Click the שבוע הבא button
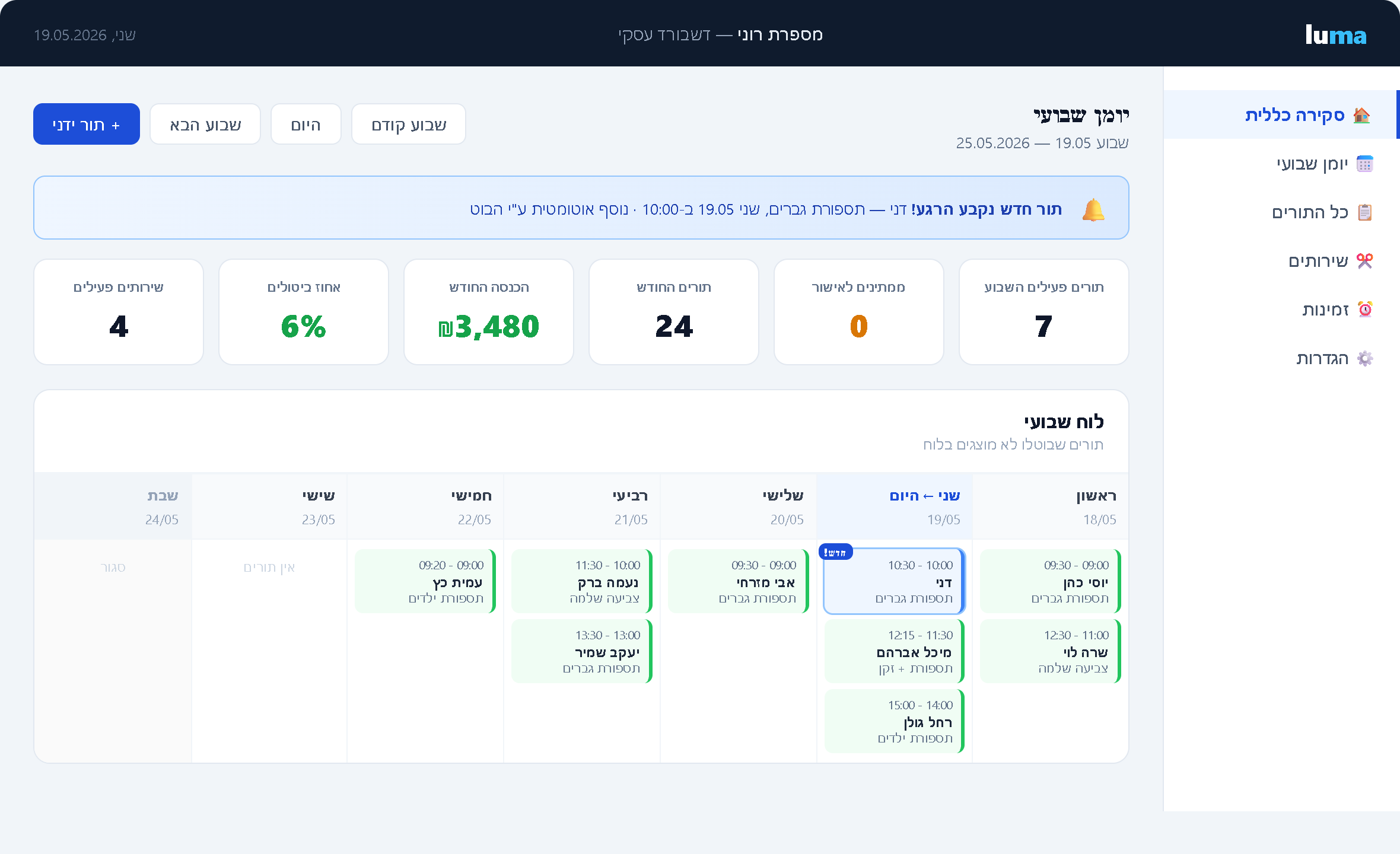Image resolution: width=1400 pixels, height=854 pixels. point(205,124)
